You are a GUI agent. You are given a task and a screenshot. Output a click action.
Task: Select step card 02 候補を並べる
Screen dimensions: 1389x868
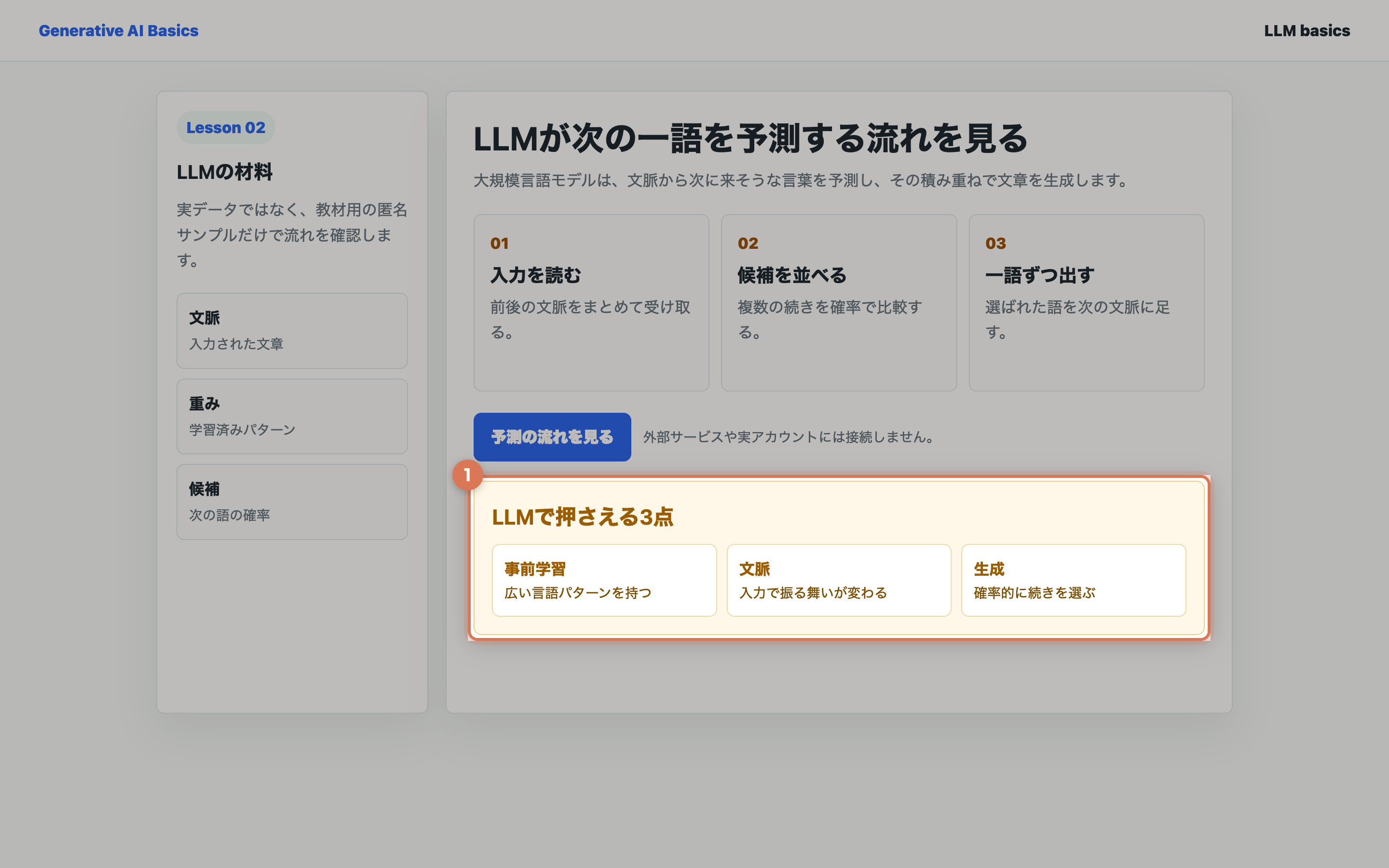point(839,303)
